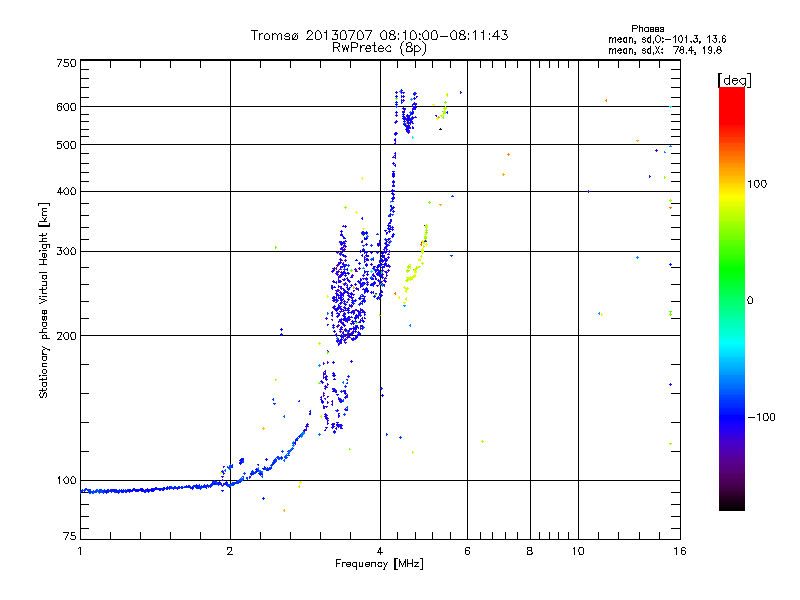Click the 'Phases' heading in the legend
The width and height of the screenshot is (800, 600).
[647, 29]
